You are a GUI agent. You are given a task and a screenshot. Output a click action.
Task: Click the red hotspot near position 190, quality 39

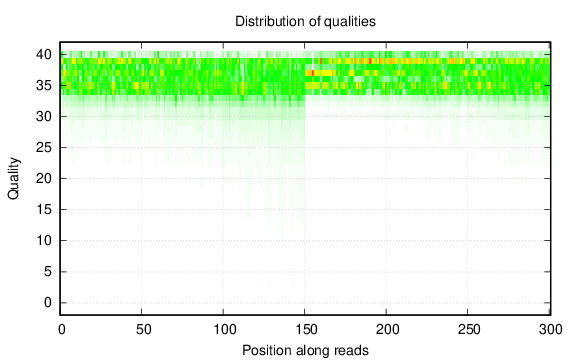[x=370, y=61]
